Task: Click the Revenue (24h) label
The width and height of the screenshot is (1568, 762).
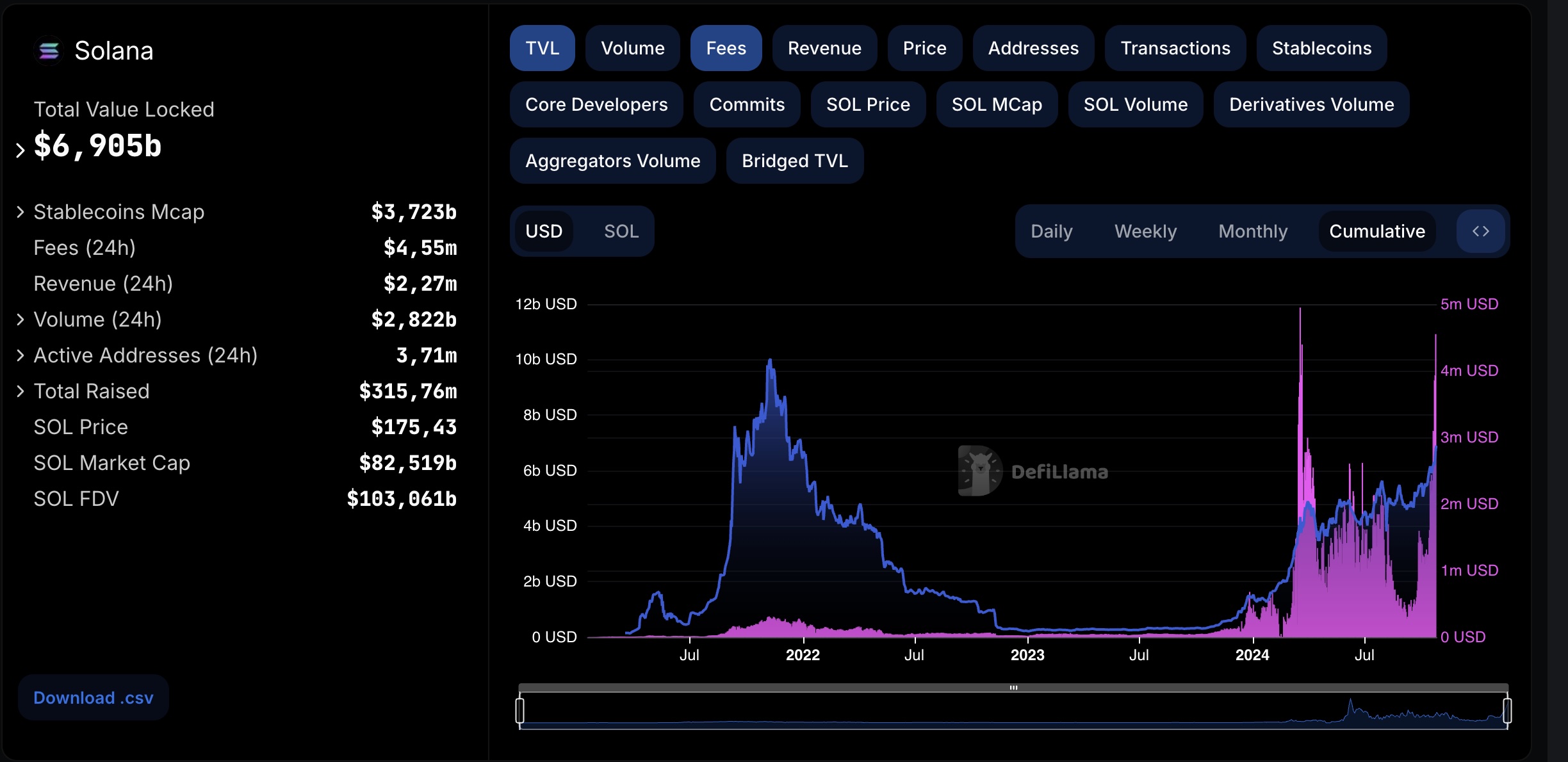Action: [x=103, y=284]
